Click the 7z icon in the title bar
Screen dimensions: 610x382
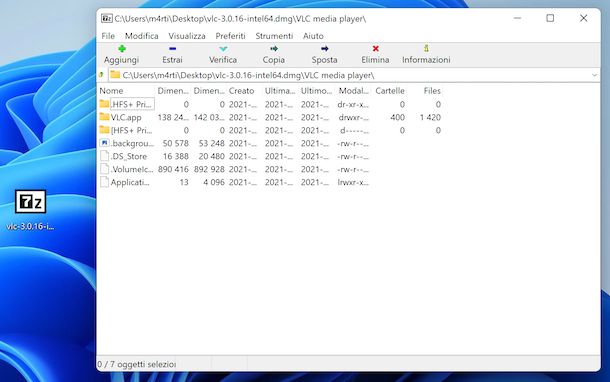pyautogui.click(x=107, y=18)
